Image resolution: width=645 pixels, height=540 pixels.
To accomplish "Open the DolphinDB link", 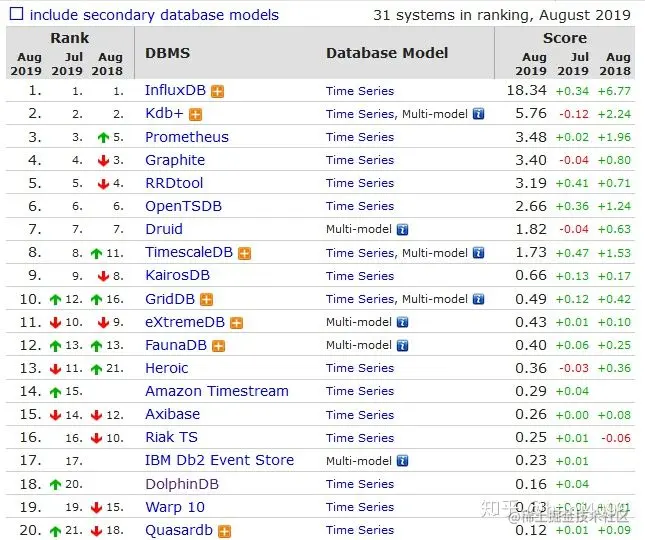I will coord(182,484).
